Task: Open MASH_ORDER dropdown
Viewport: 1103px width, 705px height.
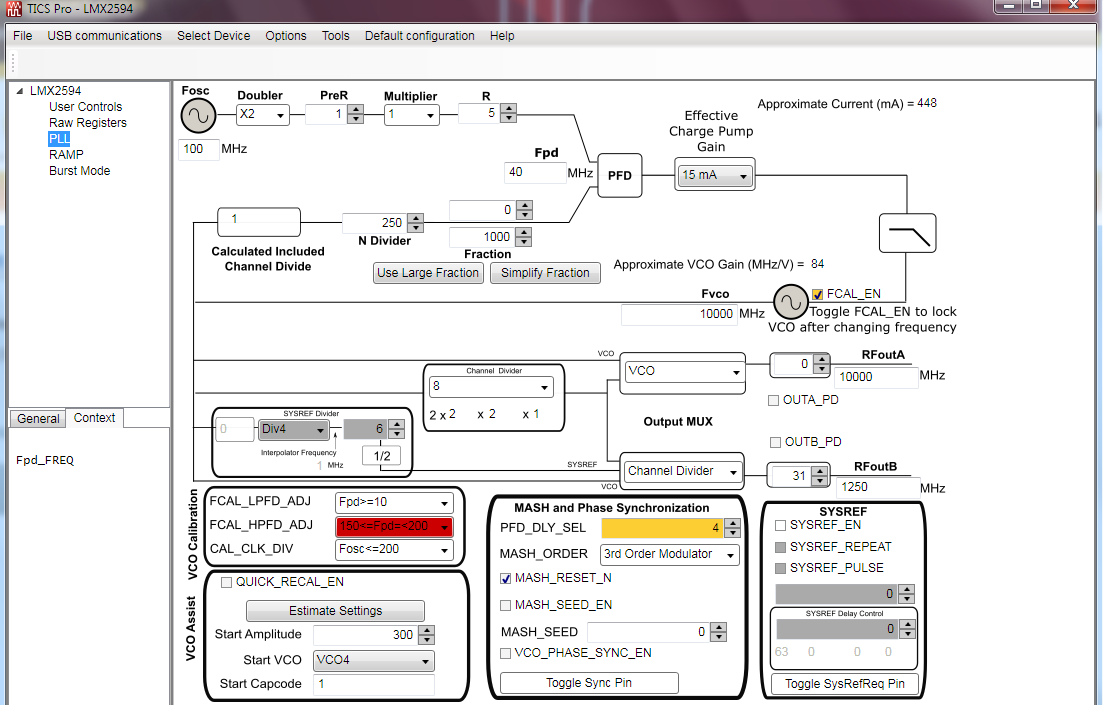Action: pyautogui.click(x=670, y=554)
